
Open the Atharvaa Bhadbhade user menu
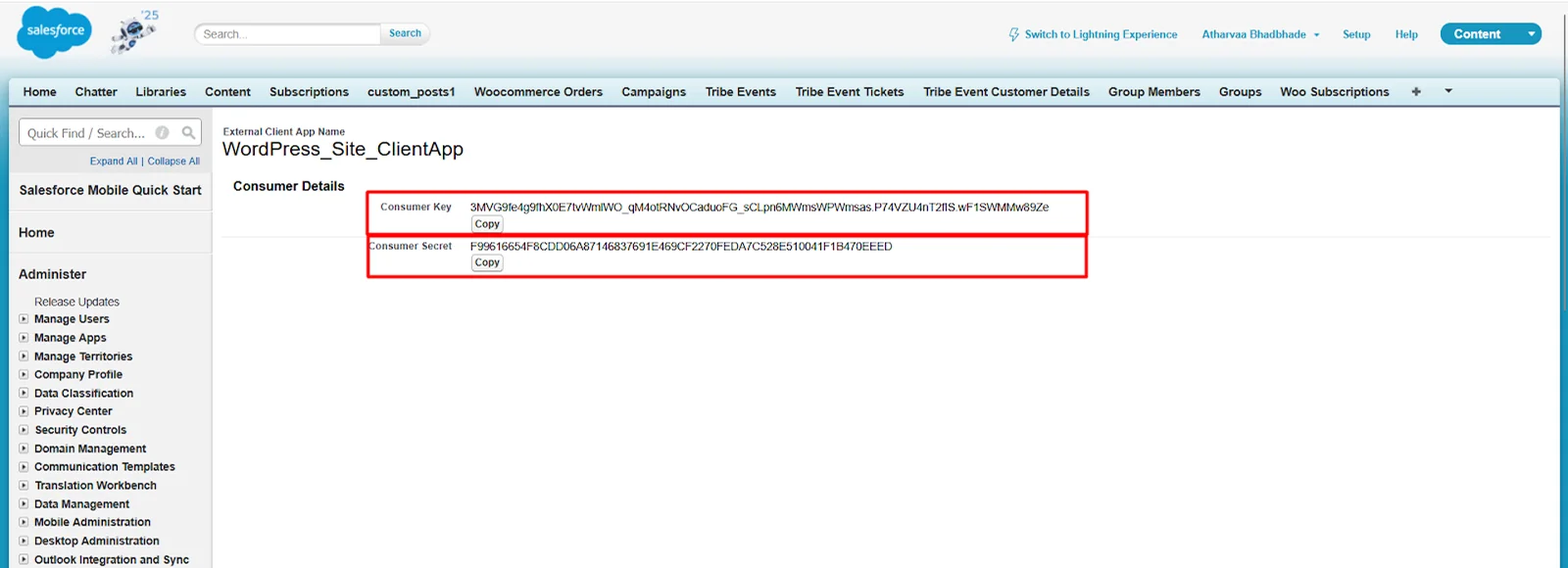click(1260, 34)
